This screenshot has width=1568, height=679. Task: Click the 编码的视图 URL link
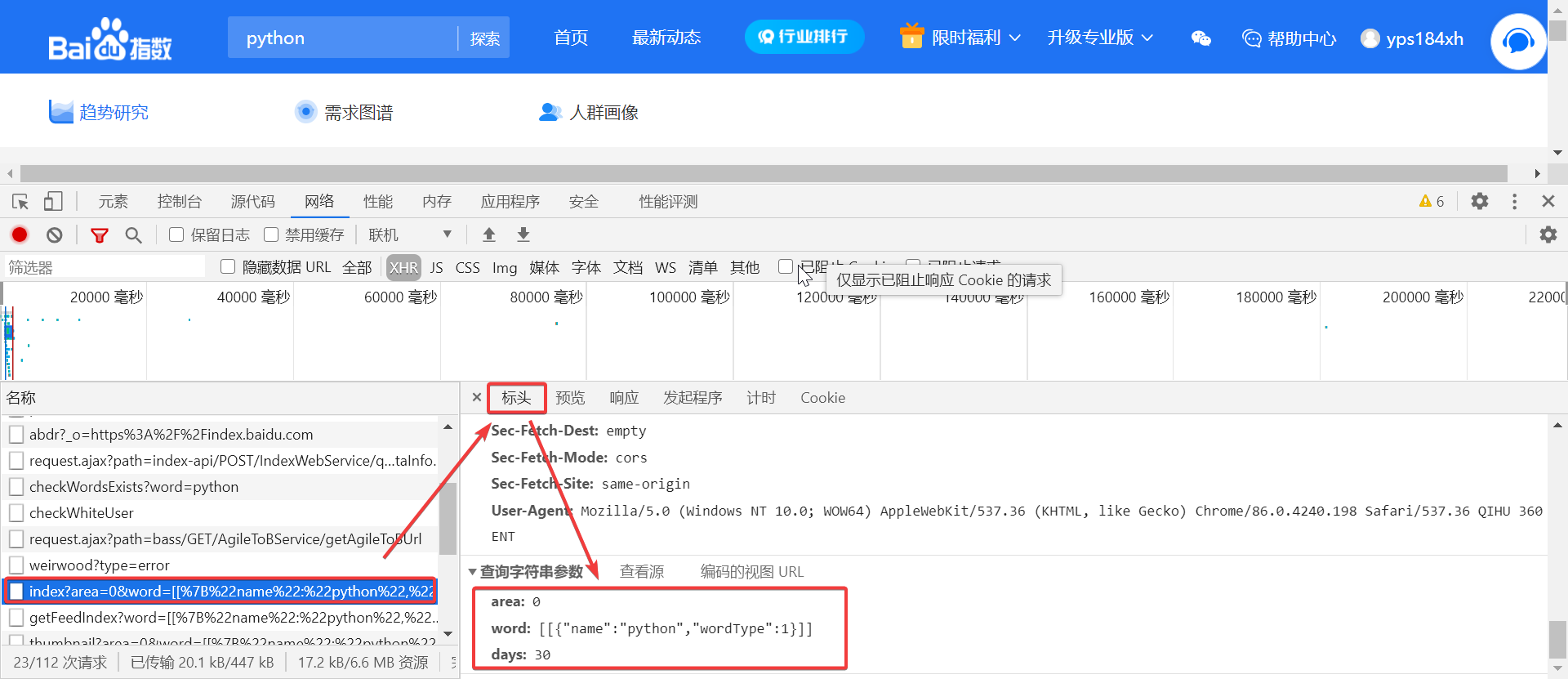tap(752, 572)
